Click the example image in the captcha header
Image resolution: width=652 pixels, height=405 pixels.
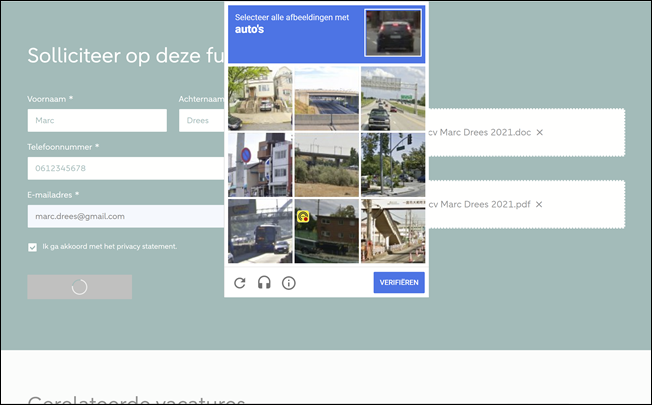(x=393, y=34)
